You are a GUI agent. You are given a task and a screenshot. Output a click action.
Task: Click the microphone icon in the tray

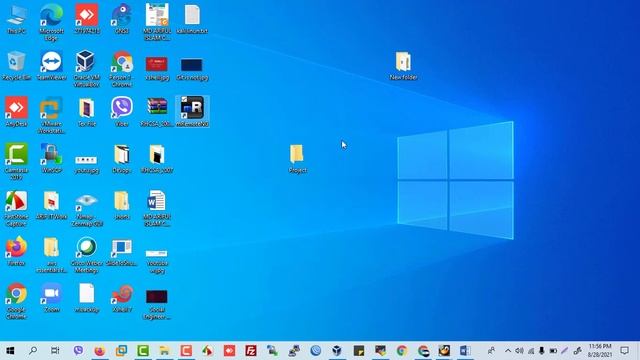pos(542,351)
